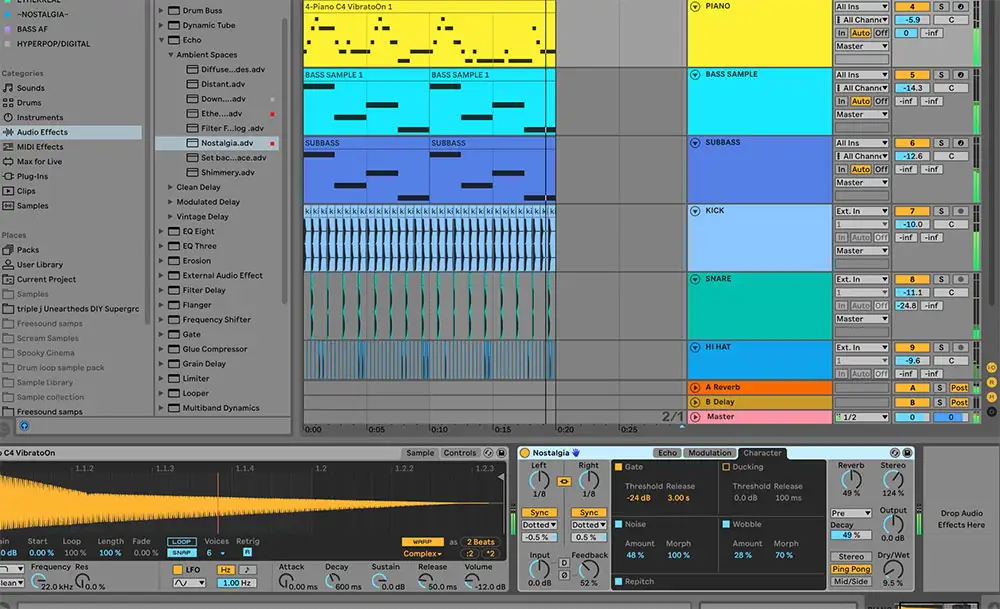Select the Mid/Side channel mode button
This screenshot has height=609, width=1000.
[x=851, y=581]
